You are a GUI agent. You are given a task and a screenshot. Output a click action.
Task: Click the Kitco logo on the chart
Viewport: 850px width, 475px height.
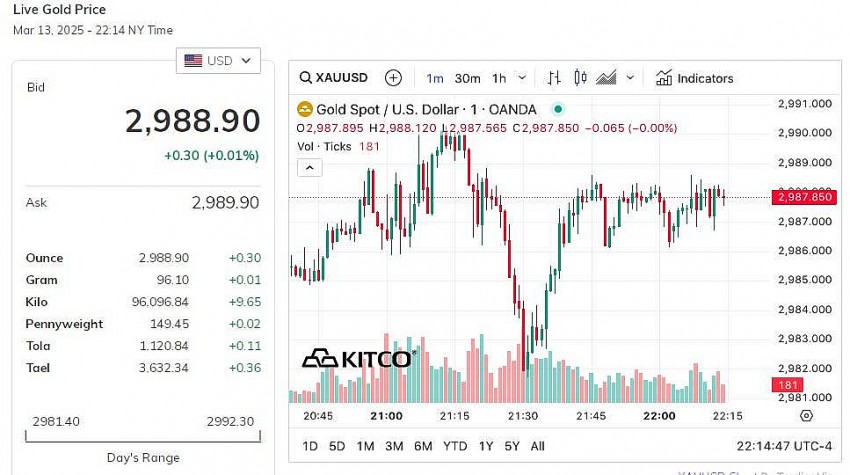[357, 358]
